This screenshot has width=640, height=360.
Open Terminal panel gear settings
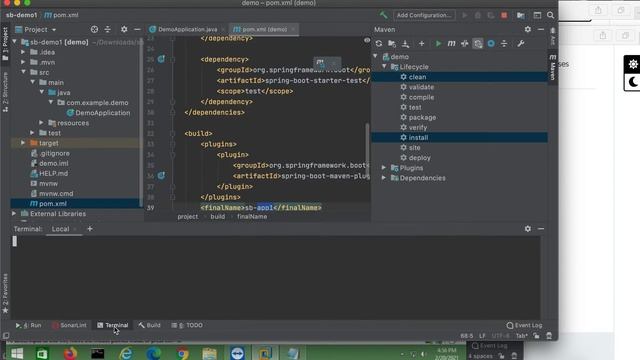(528, 229)
